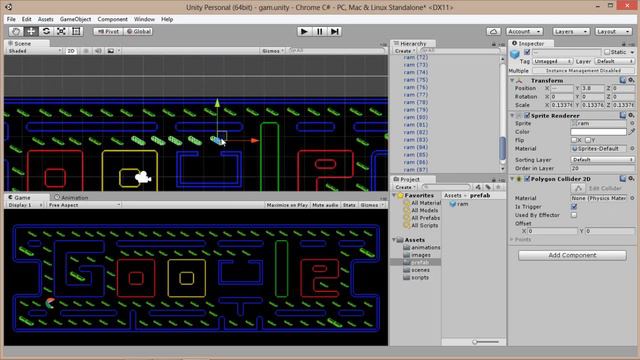Pick color with eyedropper icon

tap(632, 132)
